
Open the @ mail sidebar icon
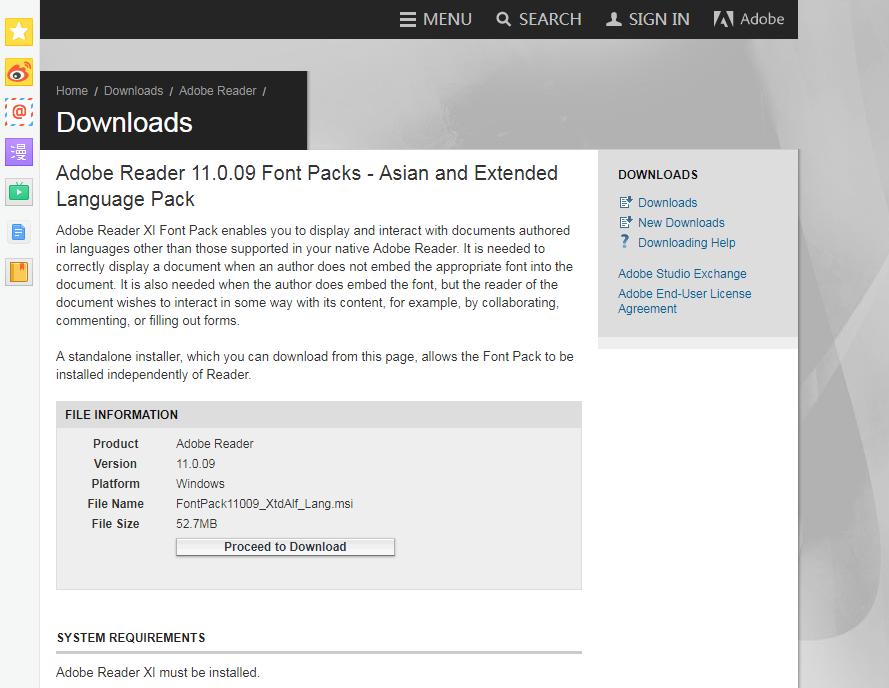coord(19,112)
